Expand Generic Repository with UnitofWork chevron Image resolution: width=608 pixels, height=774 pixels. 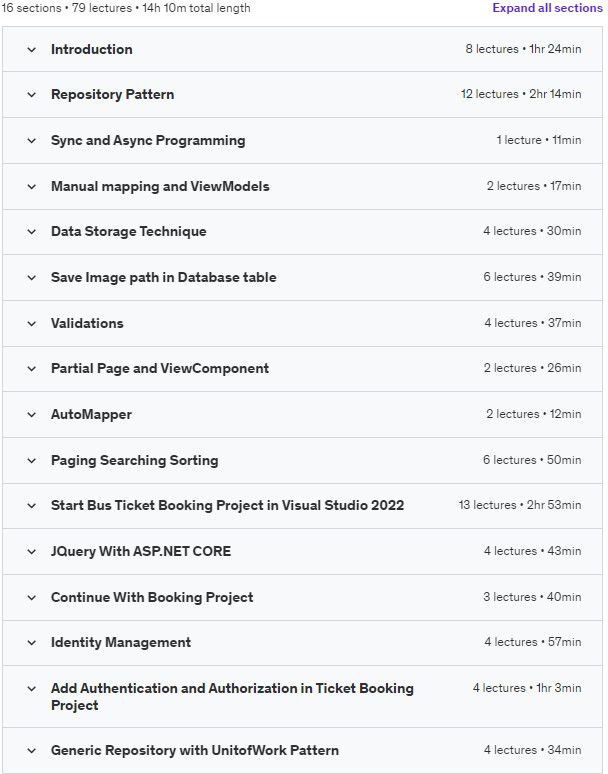tap(32, 751)
